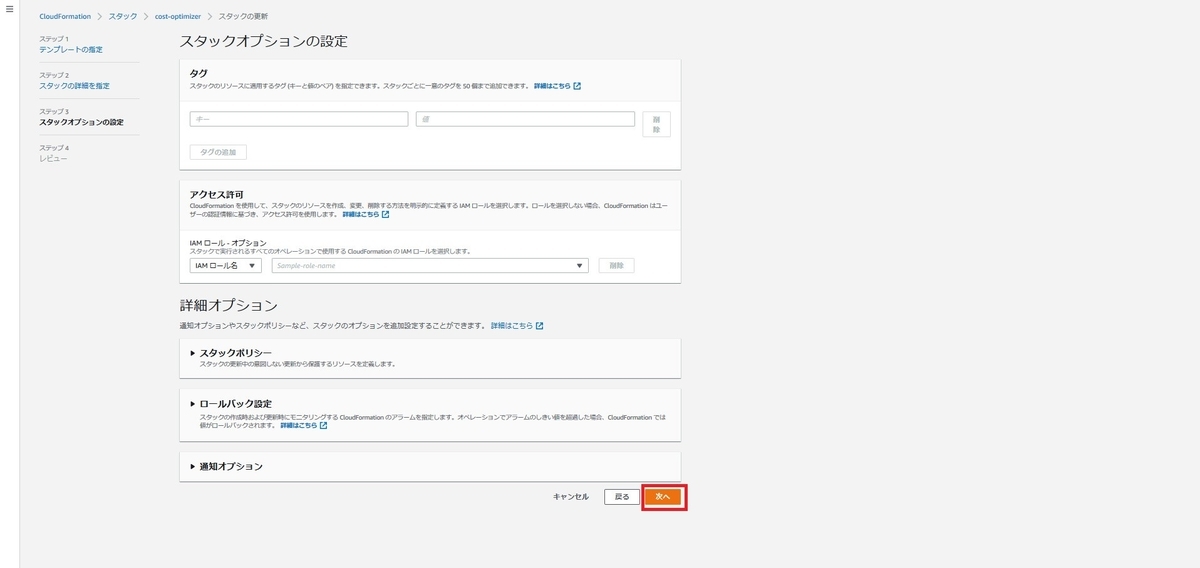The width and height of the screenshot is (1200, 568).
Task: Click the スタックオプションの設定 page heading
Action: coord(263,42)
